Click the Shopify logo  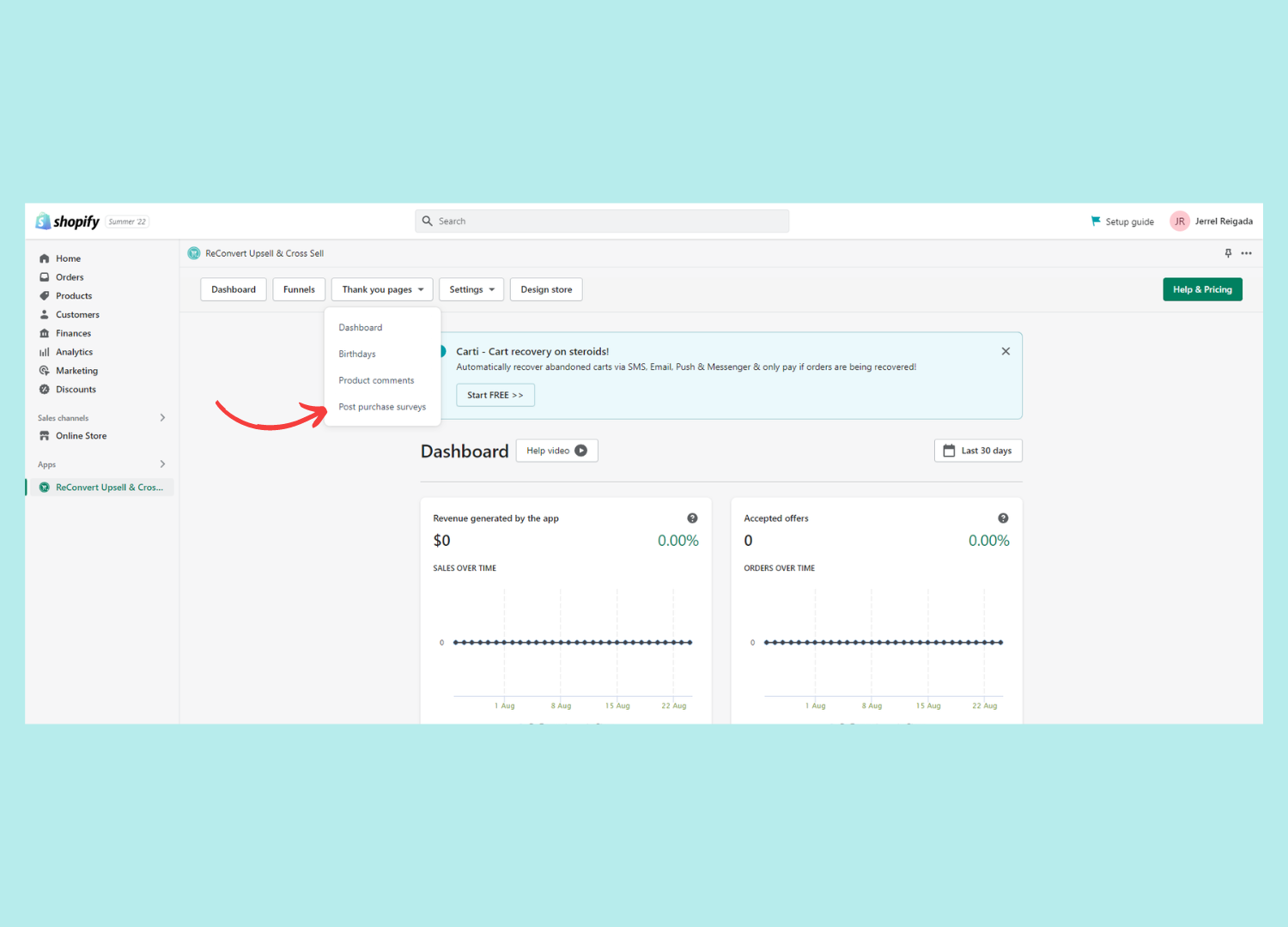coord(68,221)
